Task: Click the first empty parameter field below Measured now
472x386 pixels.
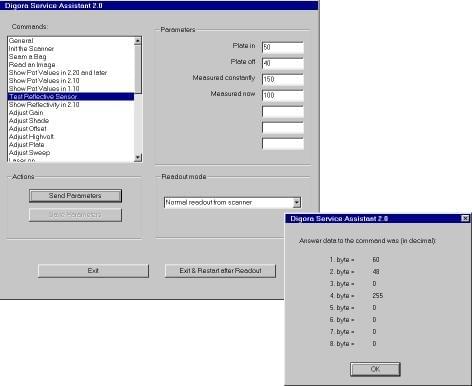Action: click(x=283, y=111)
